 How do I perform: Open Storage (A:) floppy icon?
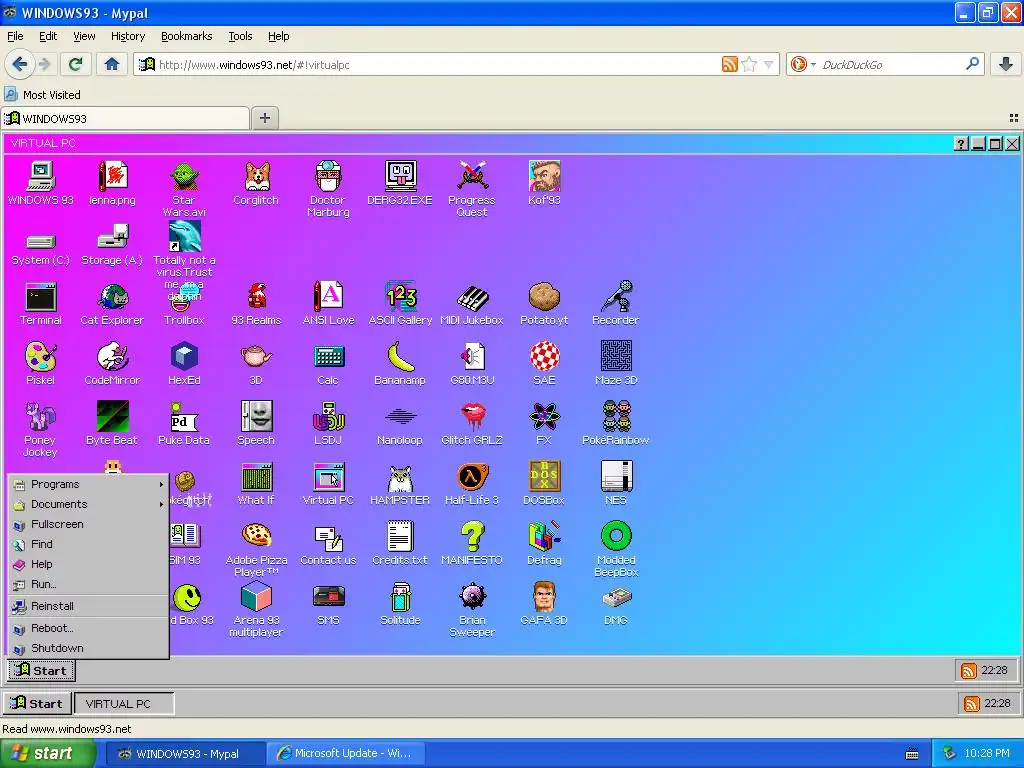[x=112, y=246]
